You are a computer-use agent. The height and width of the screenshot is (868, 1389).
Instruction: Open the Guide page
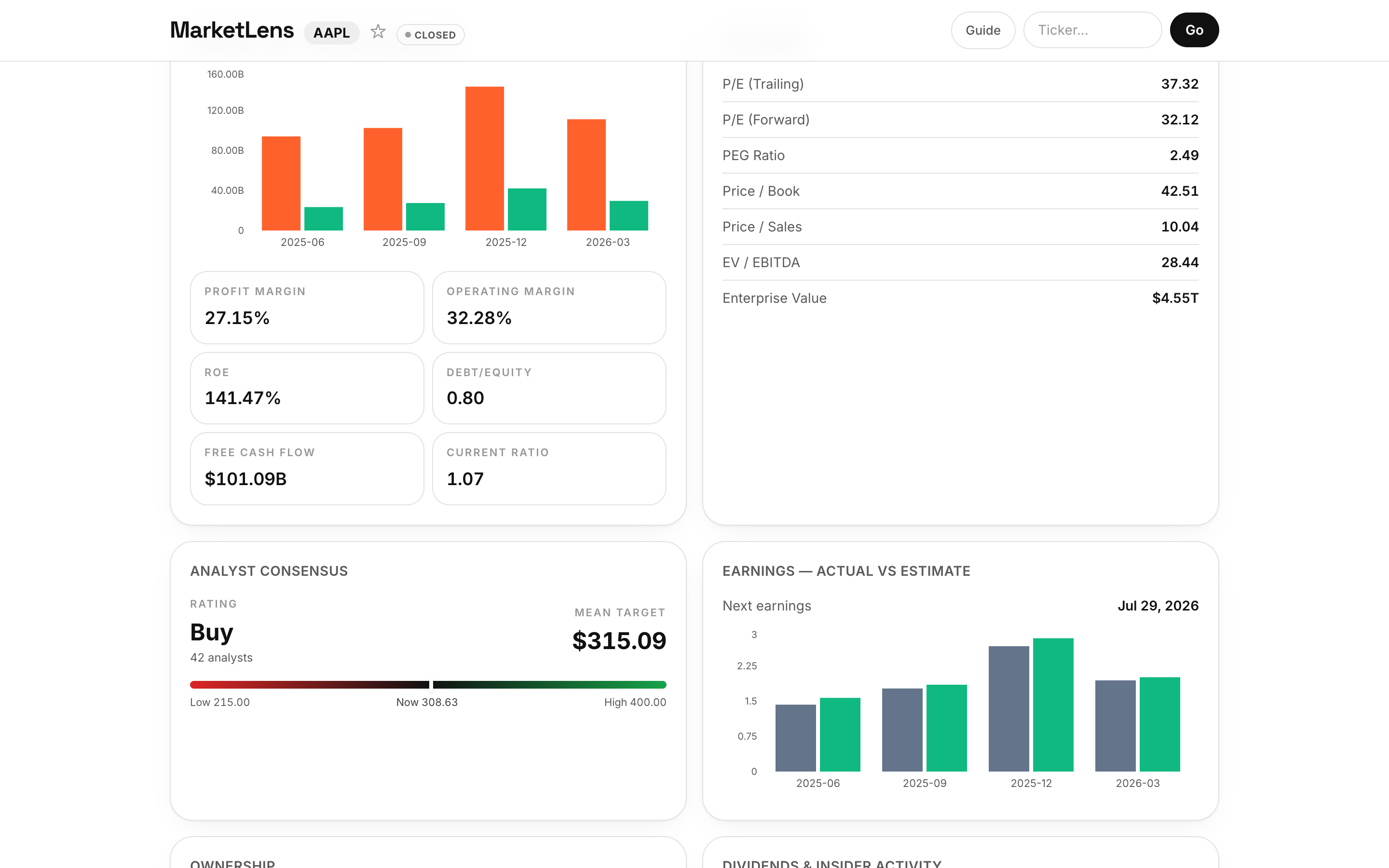(982, 30)
